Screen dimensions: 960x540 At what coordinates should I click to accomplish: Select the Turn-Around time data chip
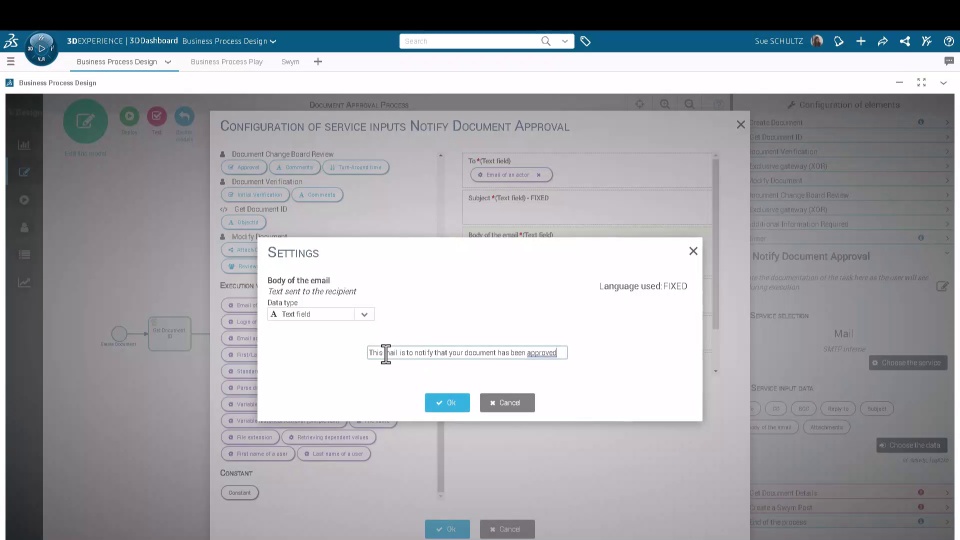[356, 167]
